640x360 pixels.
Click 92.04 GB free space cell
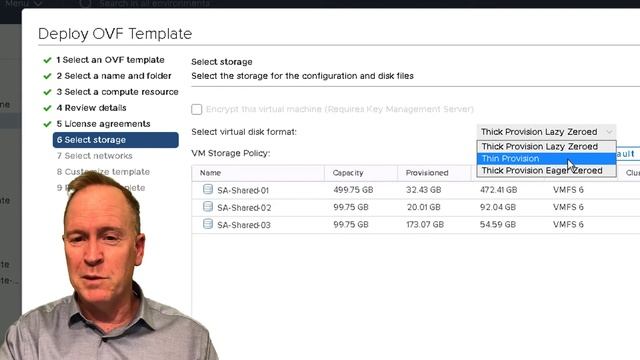498,207
